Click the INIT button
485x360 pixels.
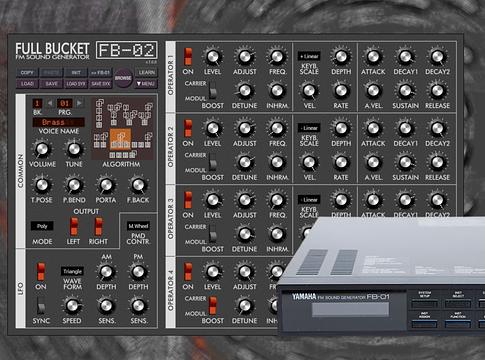[x=76, y=73]
